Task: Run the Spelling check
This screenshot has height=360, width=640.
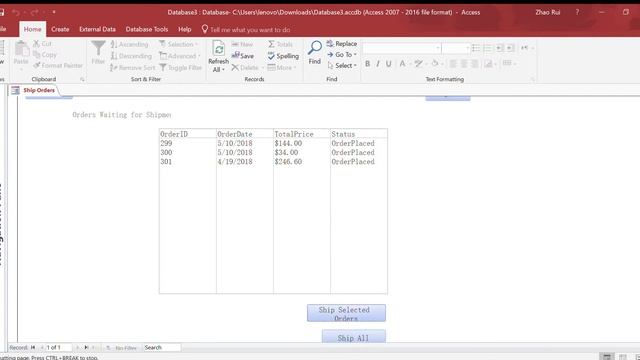Action: (x=283, y=56)
